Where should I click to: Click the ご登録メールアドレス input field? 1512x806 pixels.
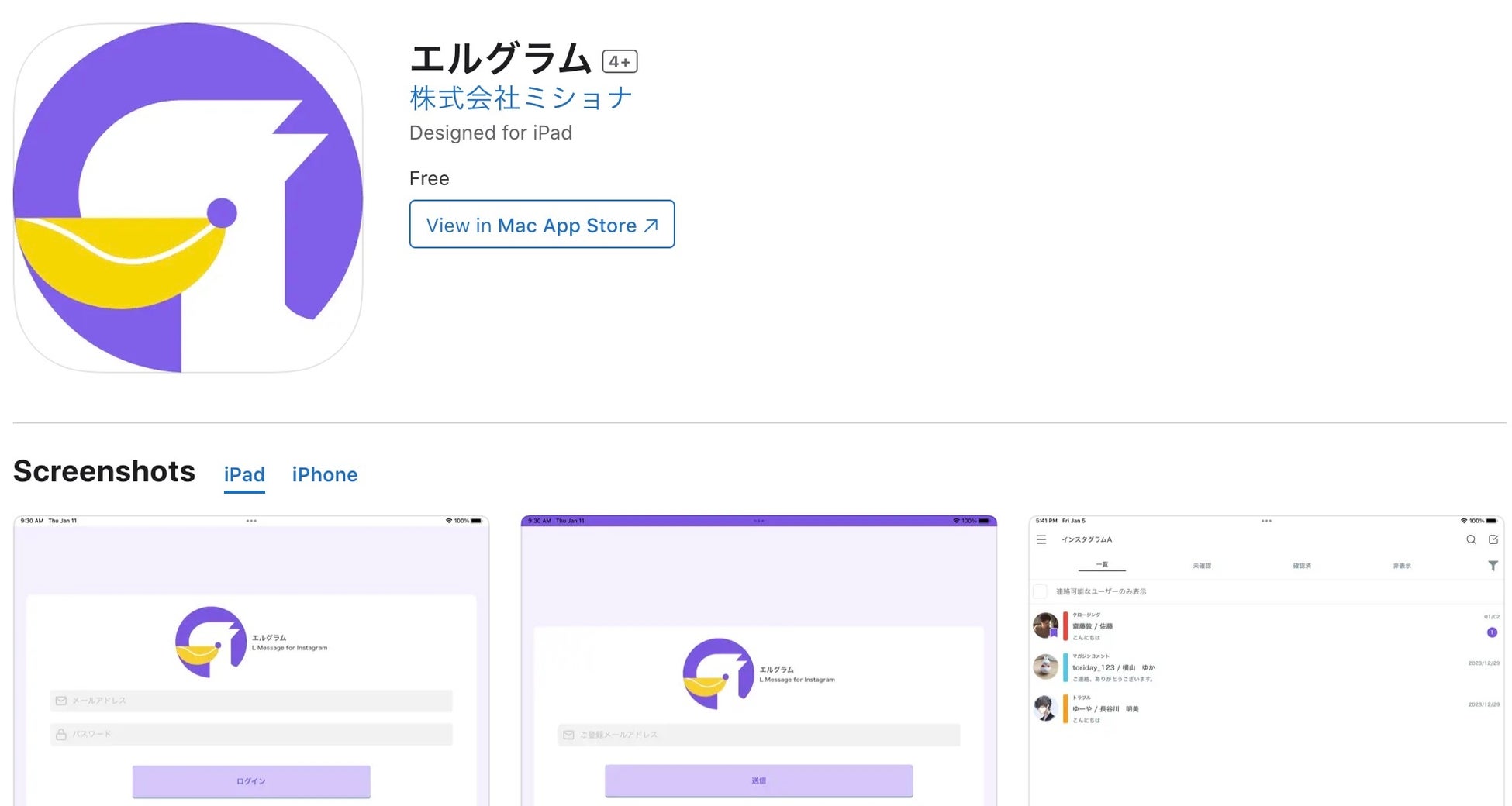[758, 735]
